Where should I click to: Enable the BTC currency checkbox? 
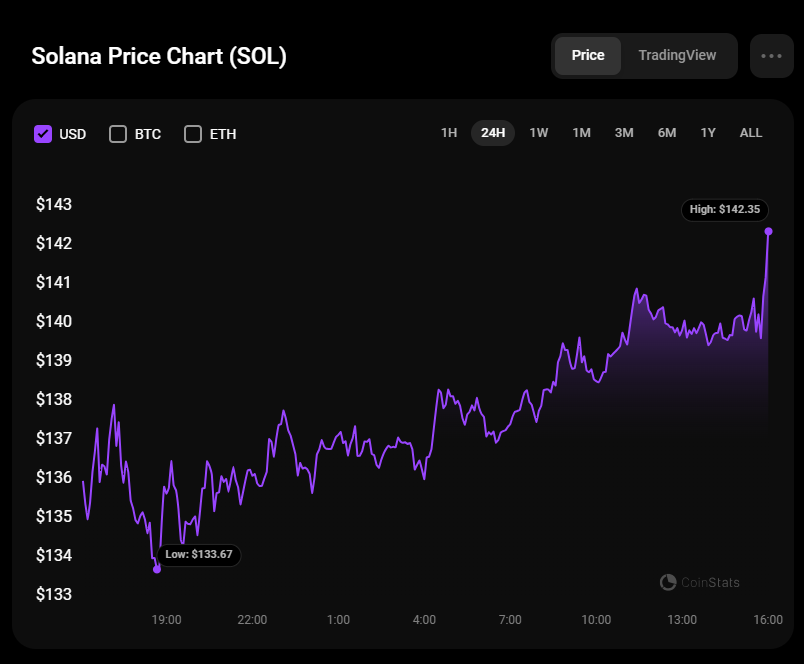118,134
